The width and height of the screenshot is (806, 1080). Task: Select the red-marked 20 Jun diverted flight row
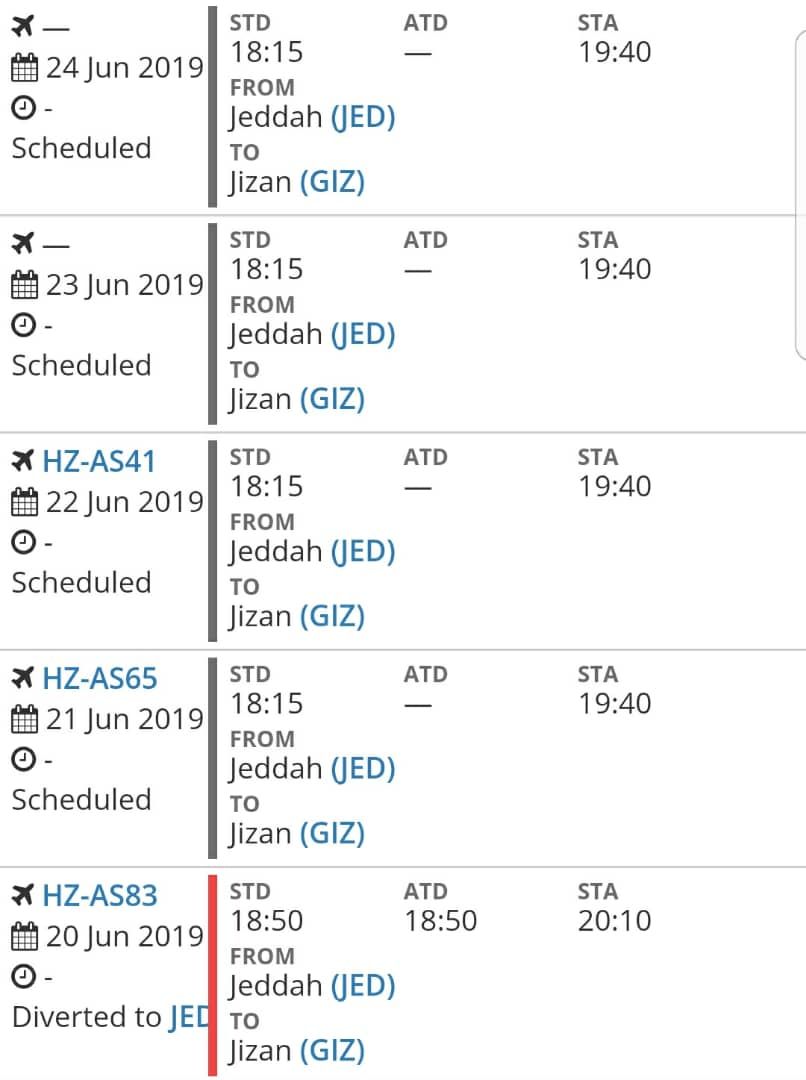[403, 974]
